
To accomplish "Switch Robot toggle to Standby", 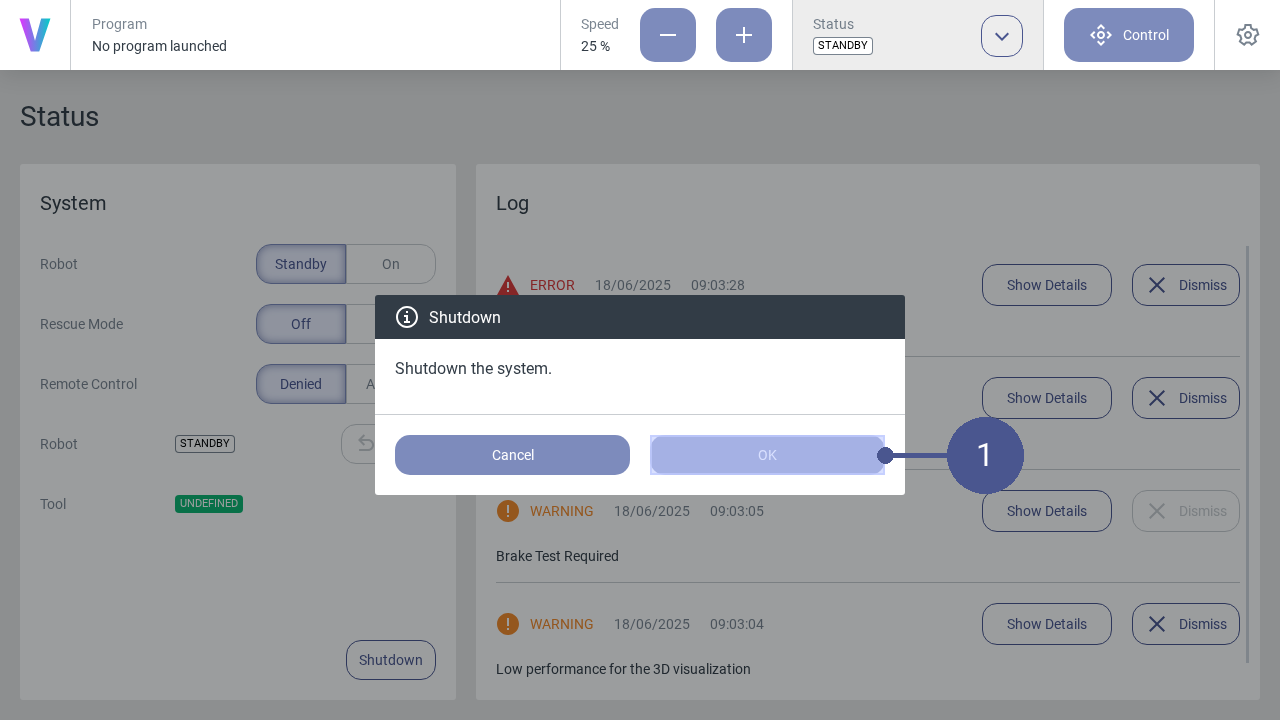I will tap(301, 264).
